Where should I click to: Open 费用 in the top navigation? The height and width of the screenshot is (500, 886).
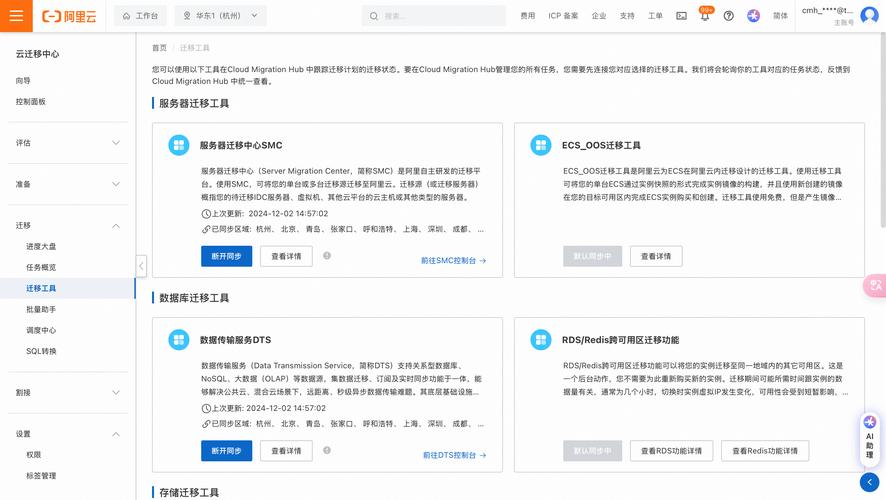[x=527, y=16]
